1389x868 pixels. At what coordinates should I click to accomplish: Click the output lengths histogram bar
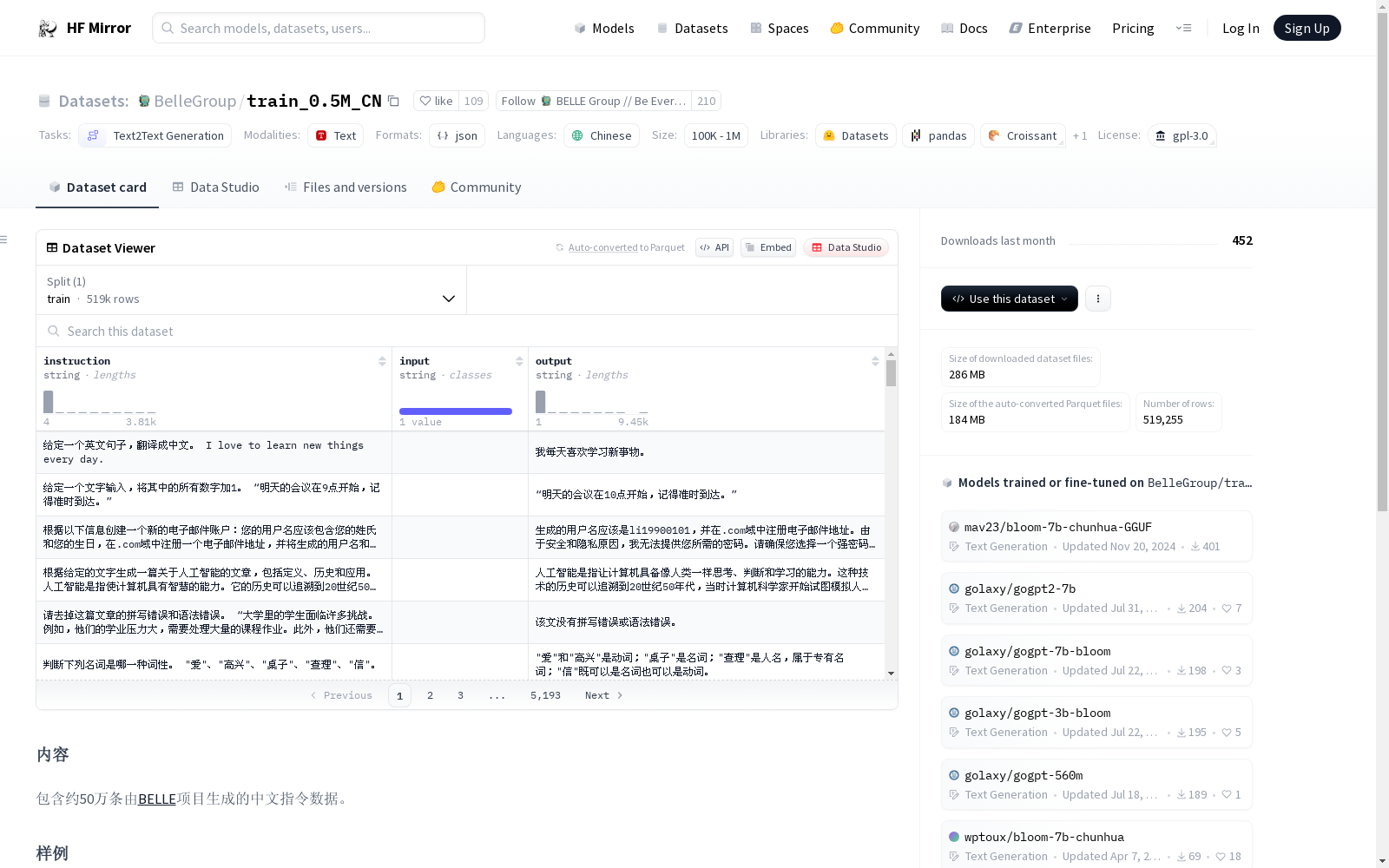(x=541, y=402)
